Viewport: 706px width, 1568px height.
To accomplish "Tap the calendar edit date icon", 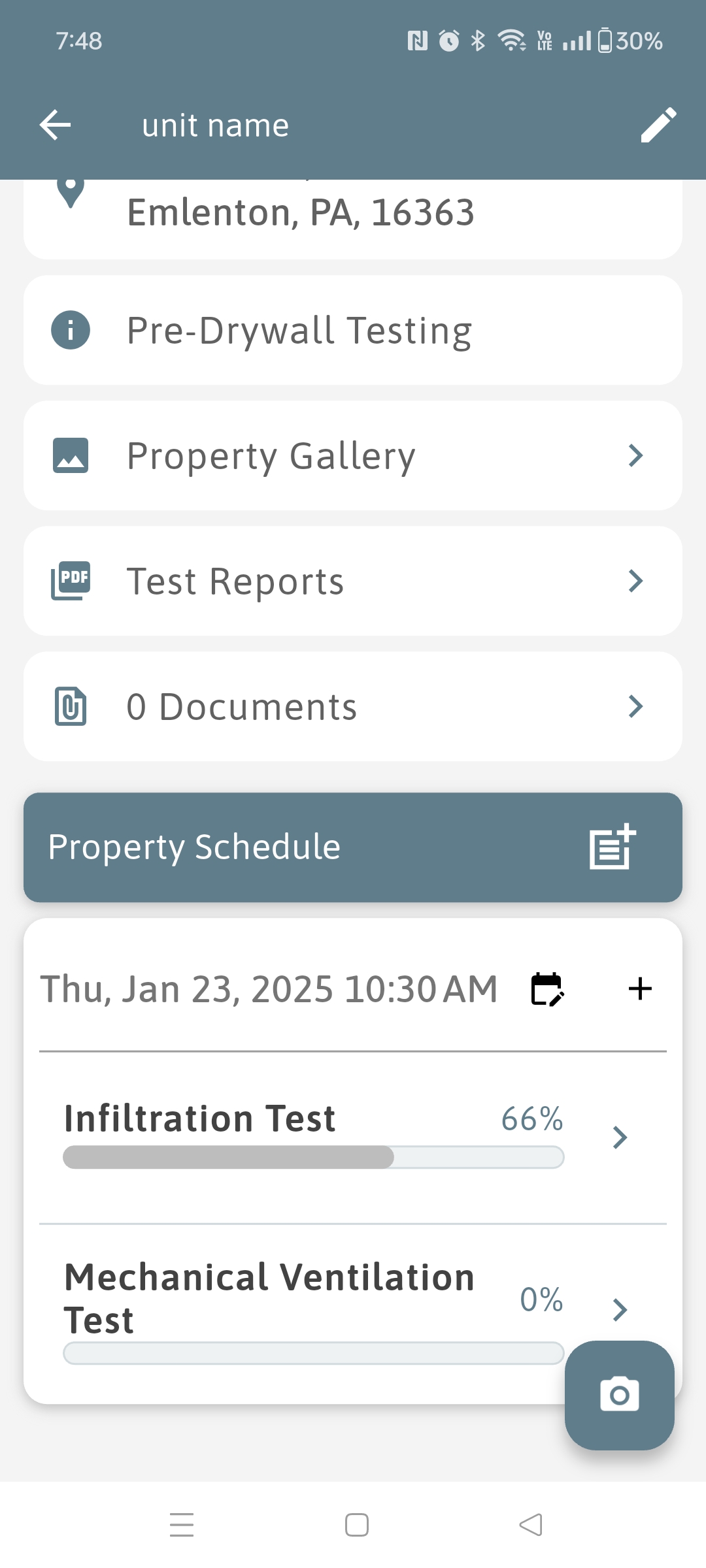I will pos(547,989).
